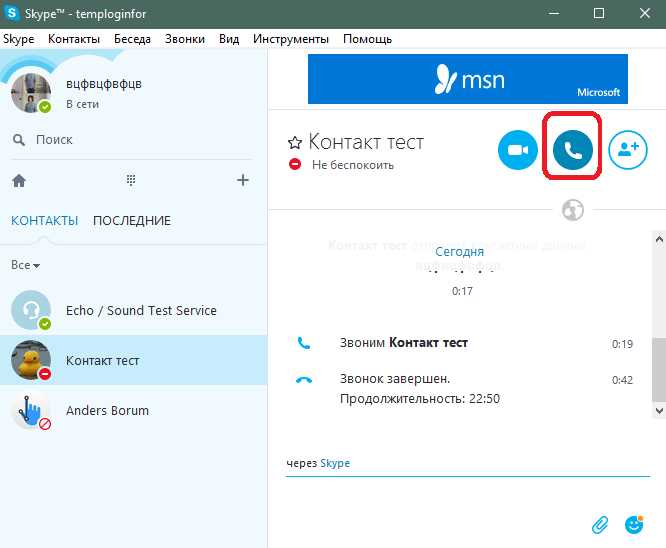
Task: Click the ended call icon
Action: click(x=304, y=380)
